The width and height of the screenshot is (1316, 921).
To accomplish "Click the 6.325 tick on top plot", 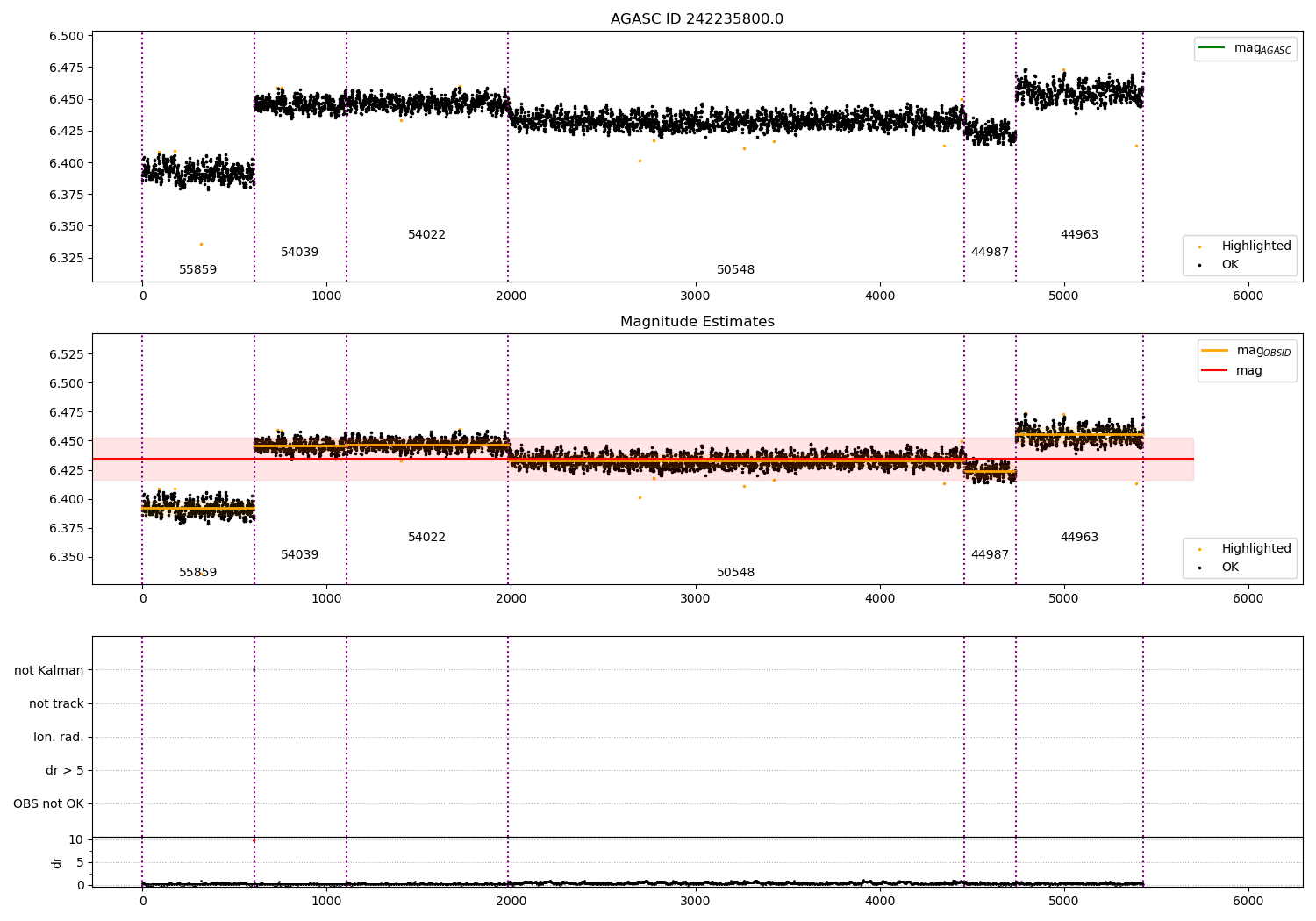I will pos(67,258).
